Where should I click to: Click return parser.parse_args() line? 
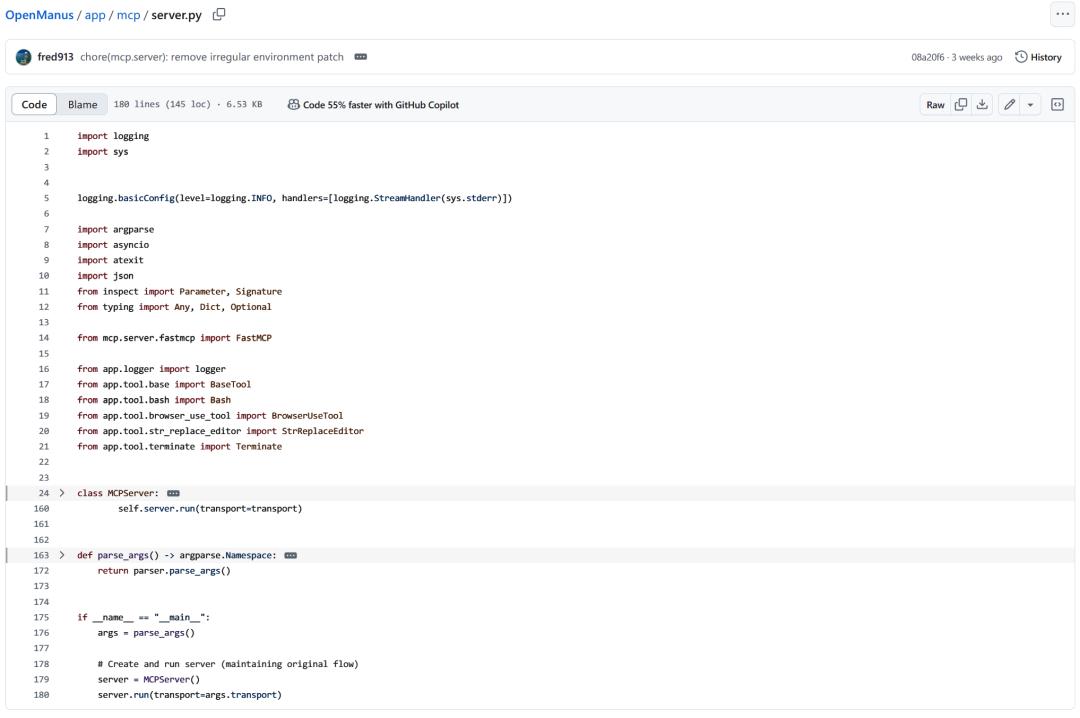click(164, 571)
